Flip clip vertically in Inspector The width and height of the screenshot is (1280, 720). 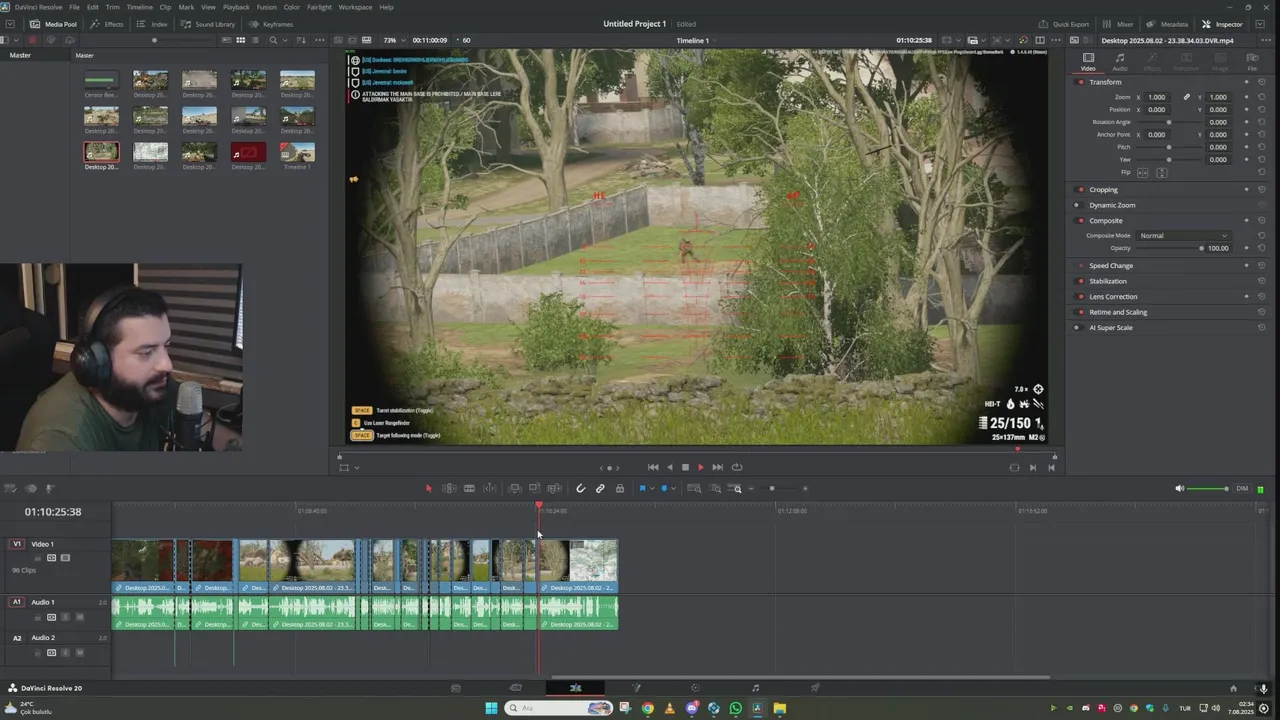pyautogui.click(x=1161, y=173)
